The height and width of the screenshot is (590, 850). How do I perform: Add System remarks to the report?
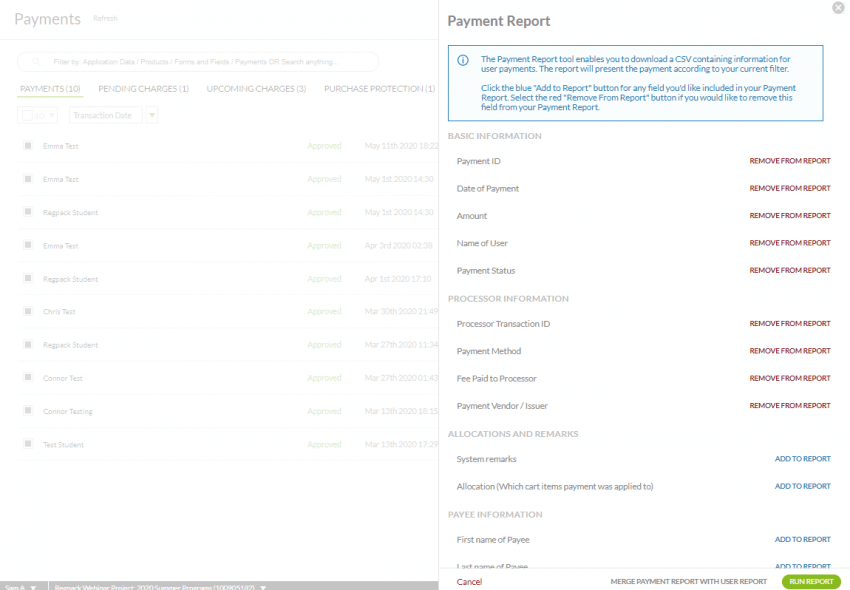coord(802,459)
